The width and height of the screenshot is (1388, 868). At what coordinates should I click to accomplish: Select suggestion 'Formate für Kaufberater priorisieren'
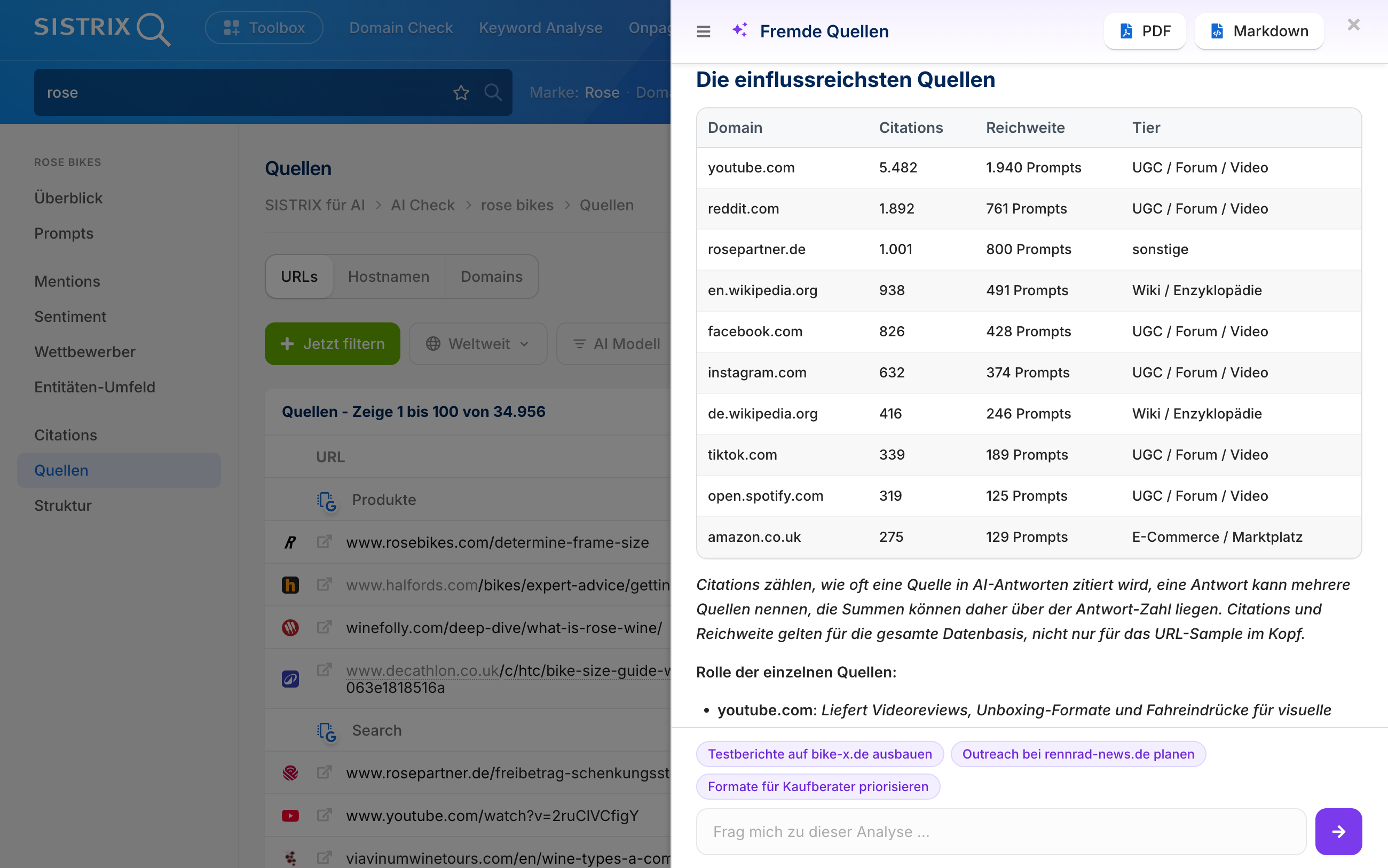pos(818,786)
